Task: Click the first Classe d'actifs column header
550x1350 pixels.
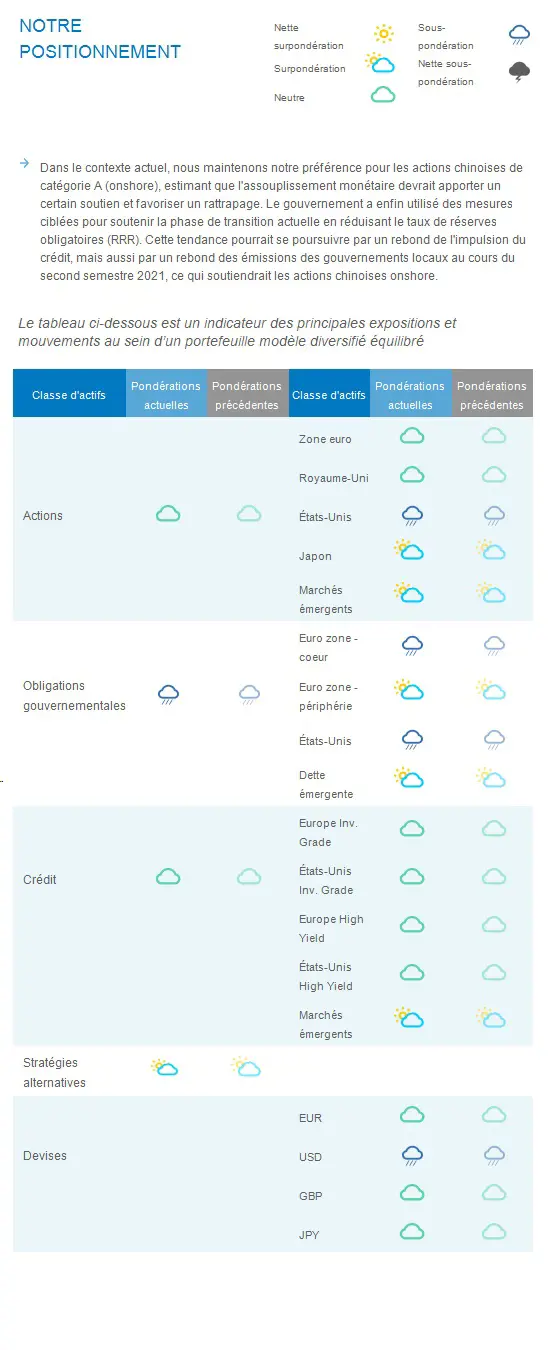Action: click(69, 395)
